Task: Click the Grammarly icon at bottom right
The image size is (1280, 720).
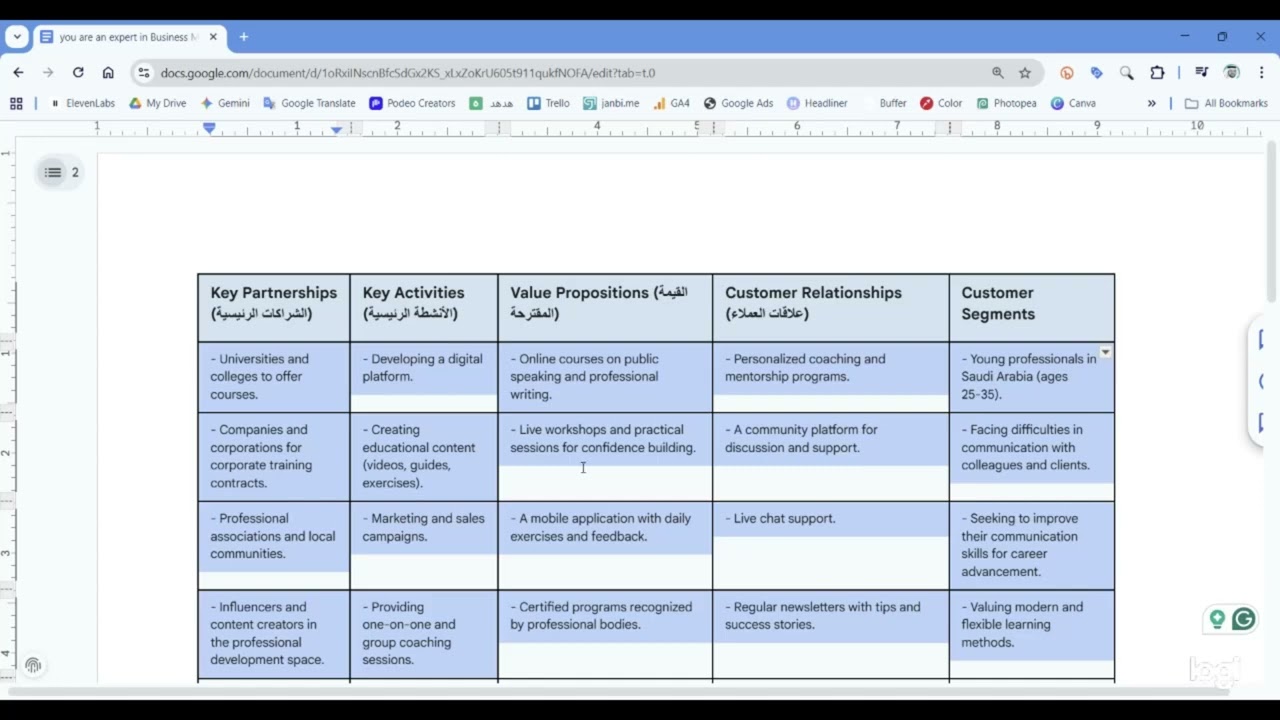Action: click(1243, 619)
